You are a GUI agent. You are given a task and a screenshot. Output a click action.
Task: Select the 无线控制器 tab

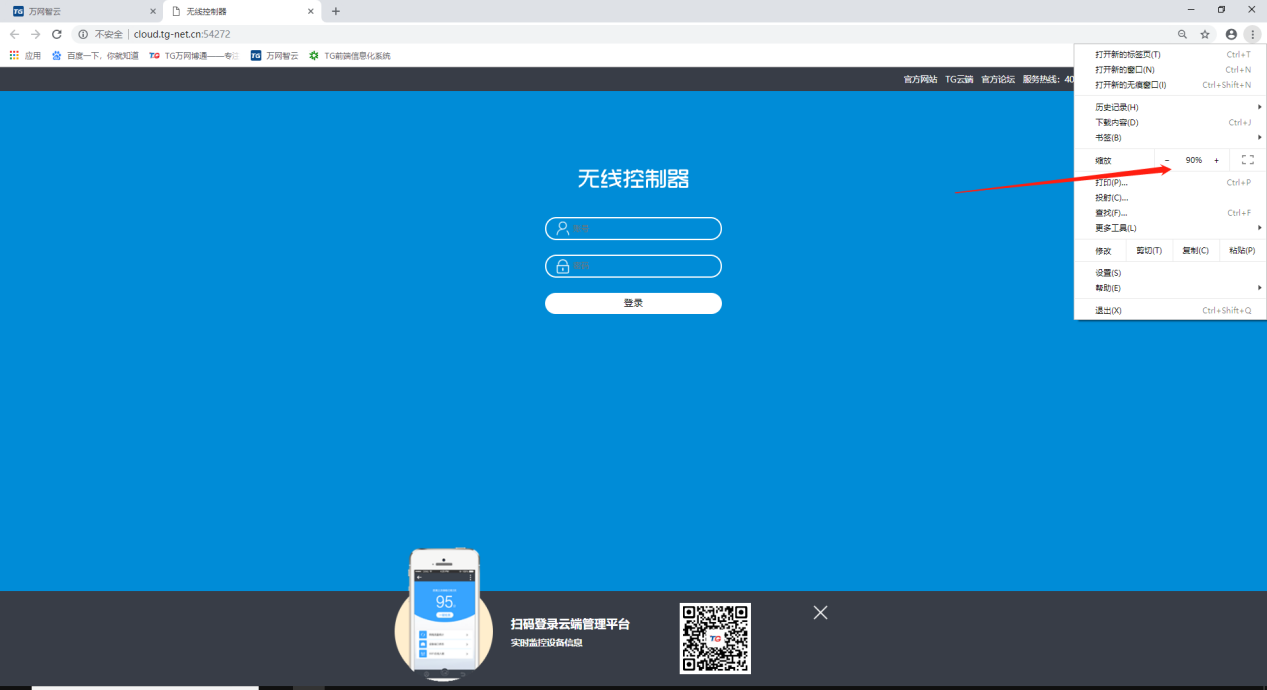[241, 11]
